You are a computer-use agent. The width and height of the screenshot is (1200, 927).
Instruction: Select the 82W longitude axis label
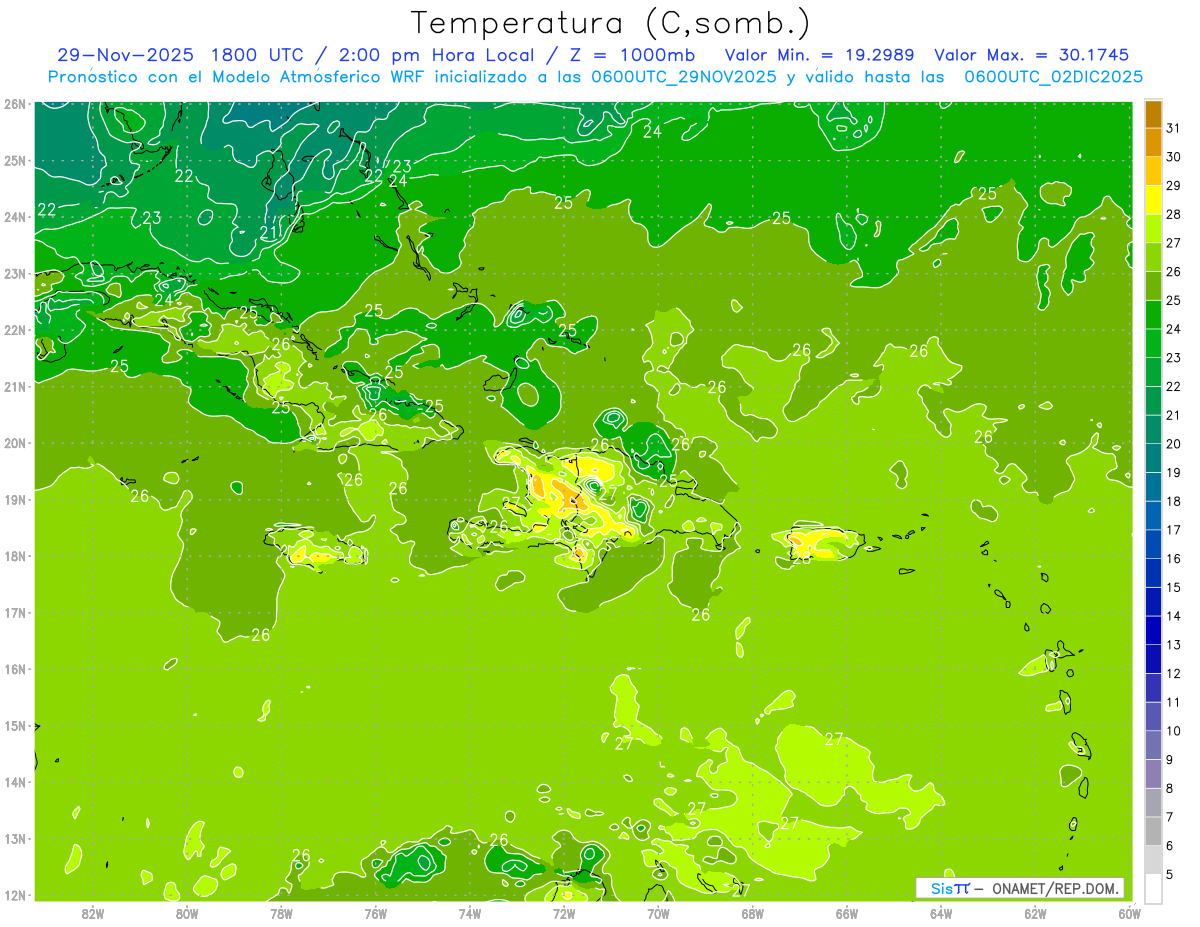pyautogui.click(x=93, y=913)
